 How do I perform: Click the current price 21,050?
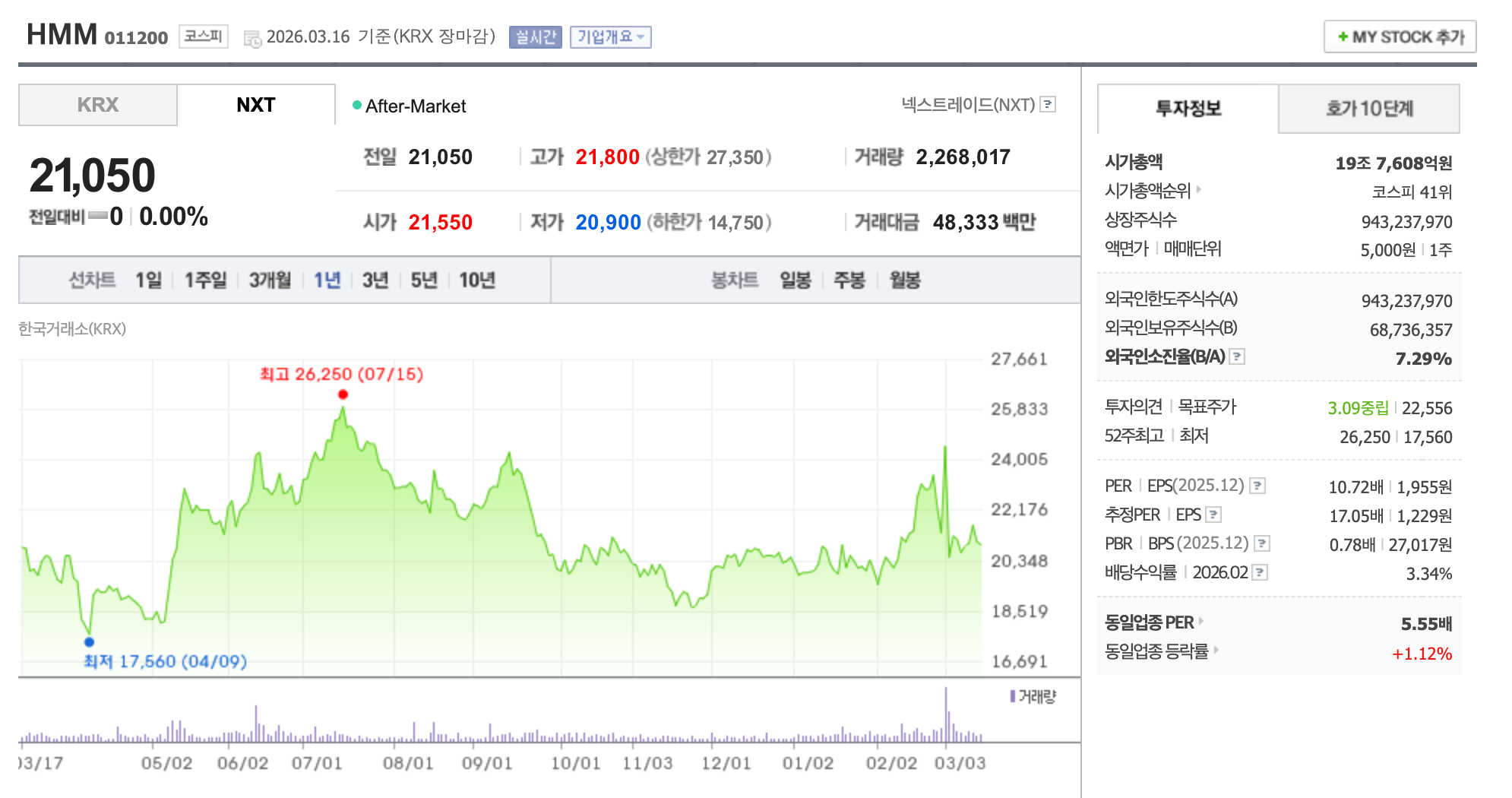click(93, 175)
